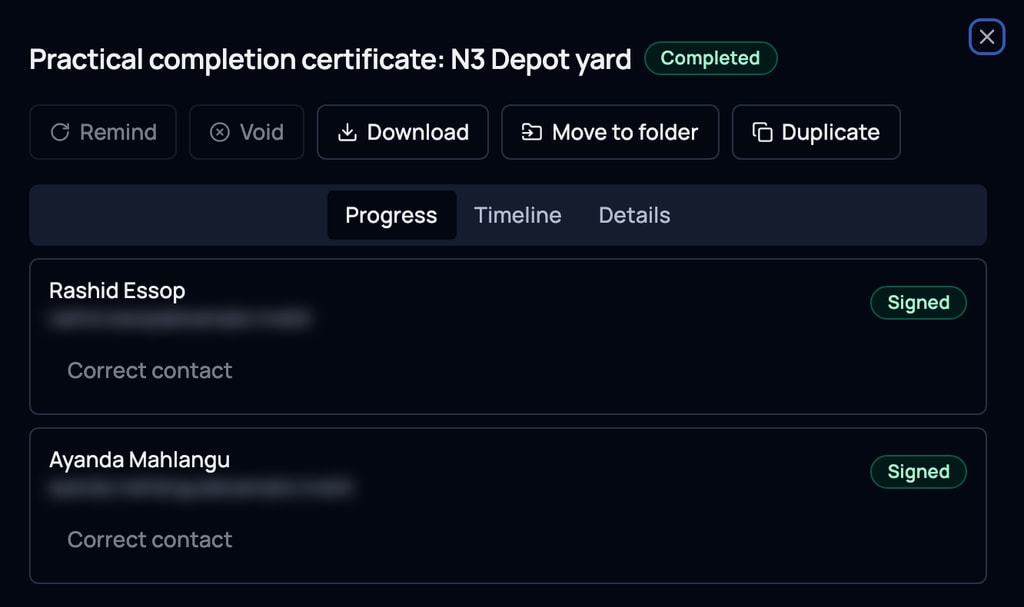Click the name Rashid Essop
Screen dimensions: 1024x607
117,291
